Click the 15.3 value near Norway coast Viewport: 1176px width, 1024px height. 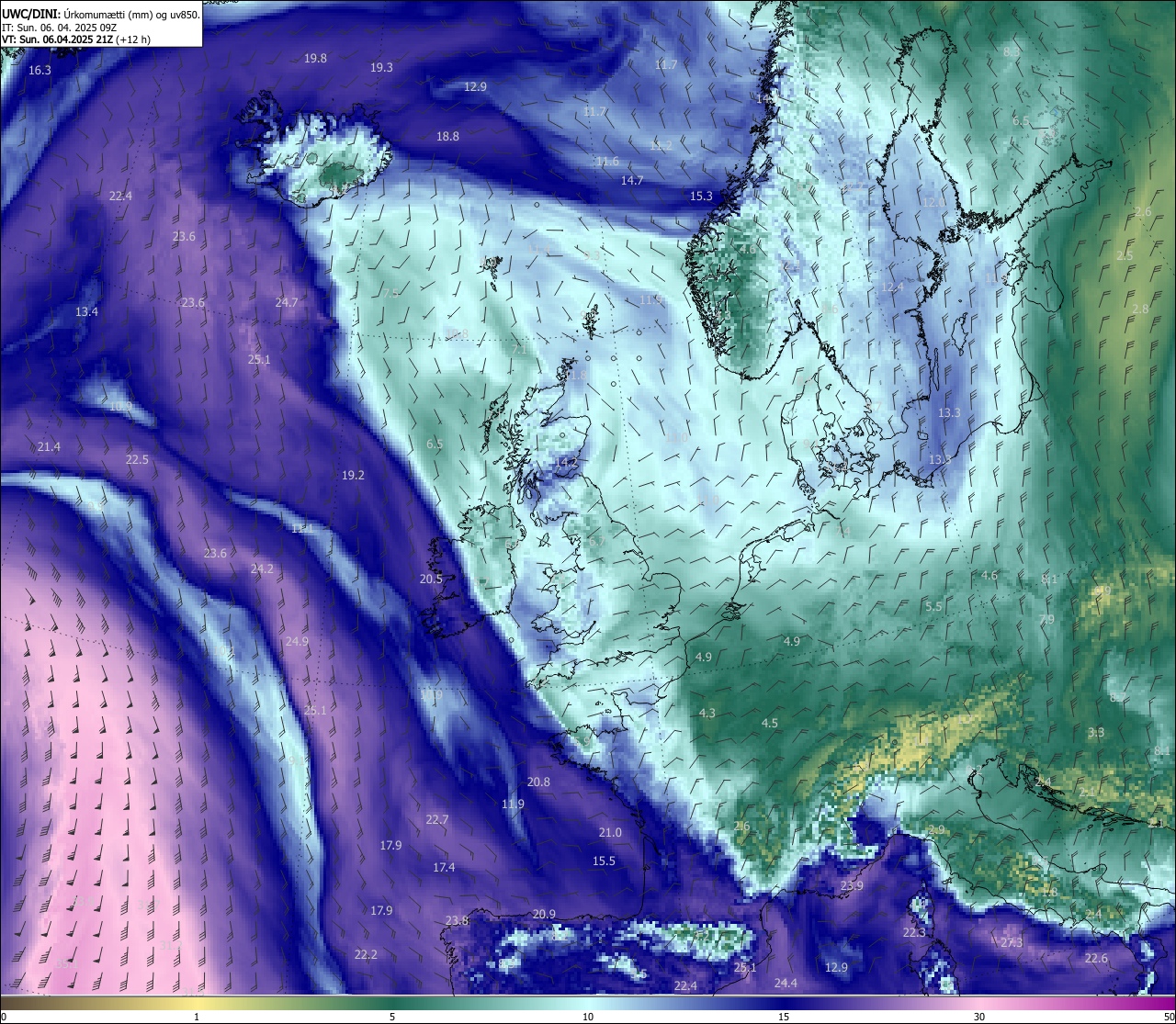click(701, 197)
